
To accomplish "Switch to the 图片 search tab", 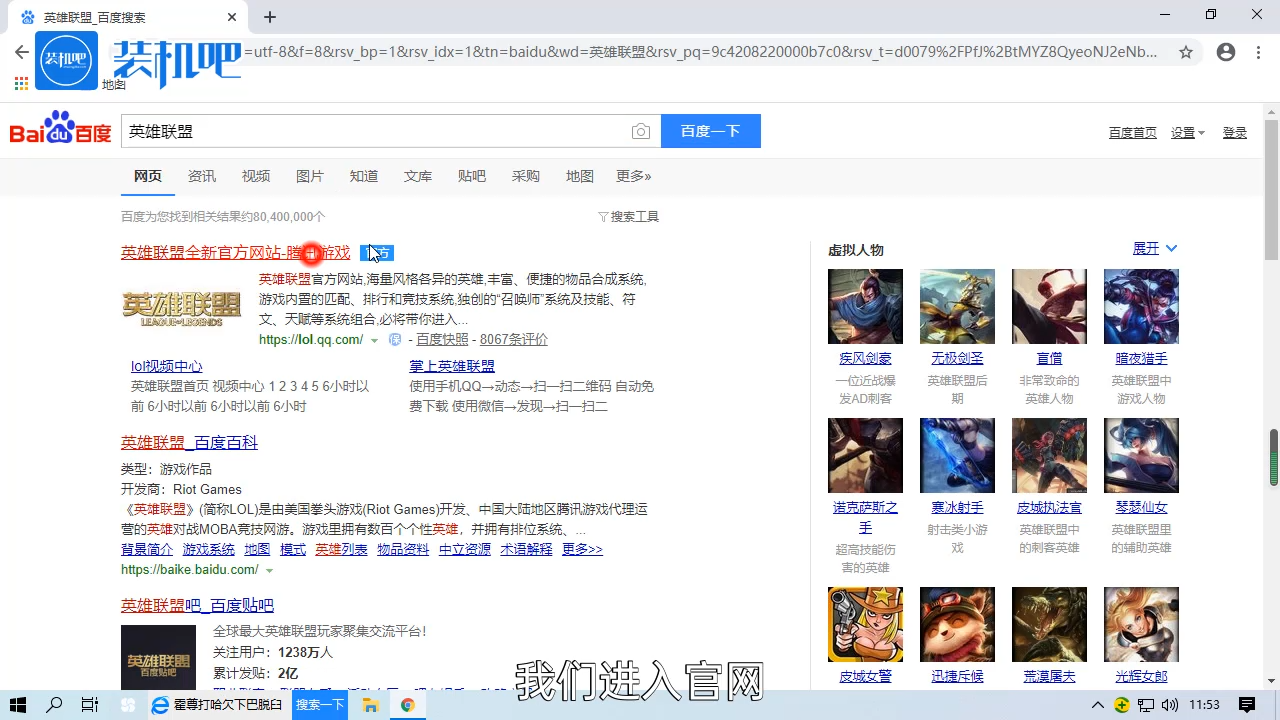I will pos(310,176).
